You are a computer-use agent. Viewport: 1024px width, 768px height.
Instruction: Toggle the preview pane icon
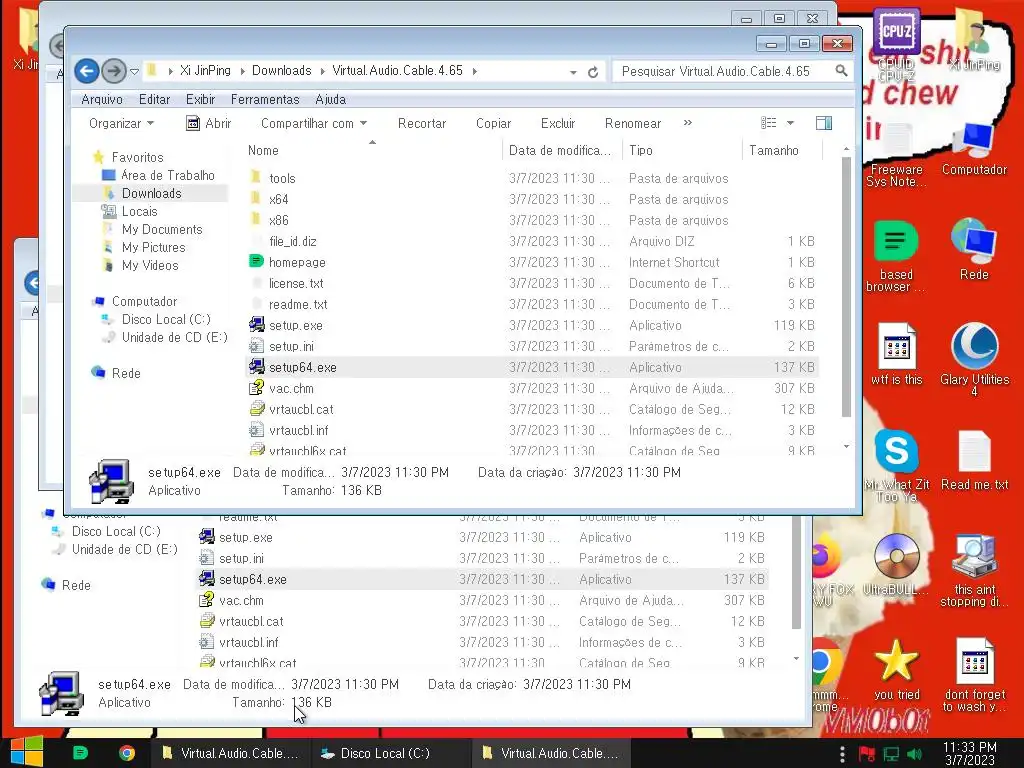pyautogui.click(x=824, y=123)
